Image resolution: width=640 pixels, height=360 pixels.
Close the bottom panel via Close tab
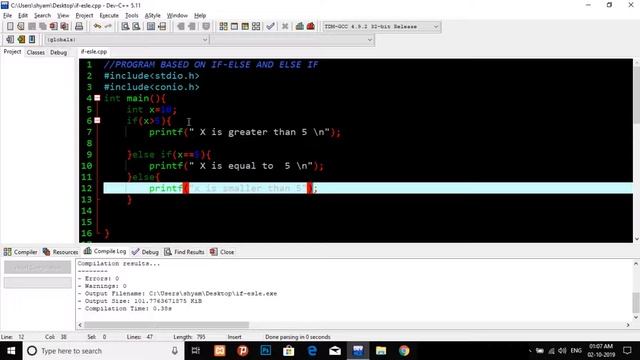[x=222, y=252]
